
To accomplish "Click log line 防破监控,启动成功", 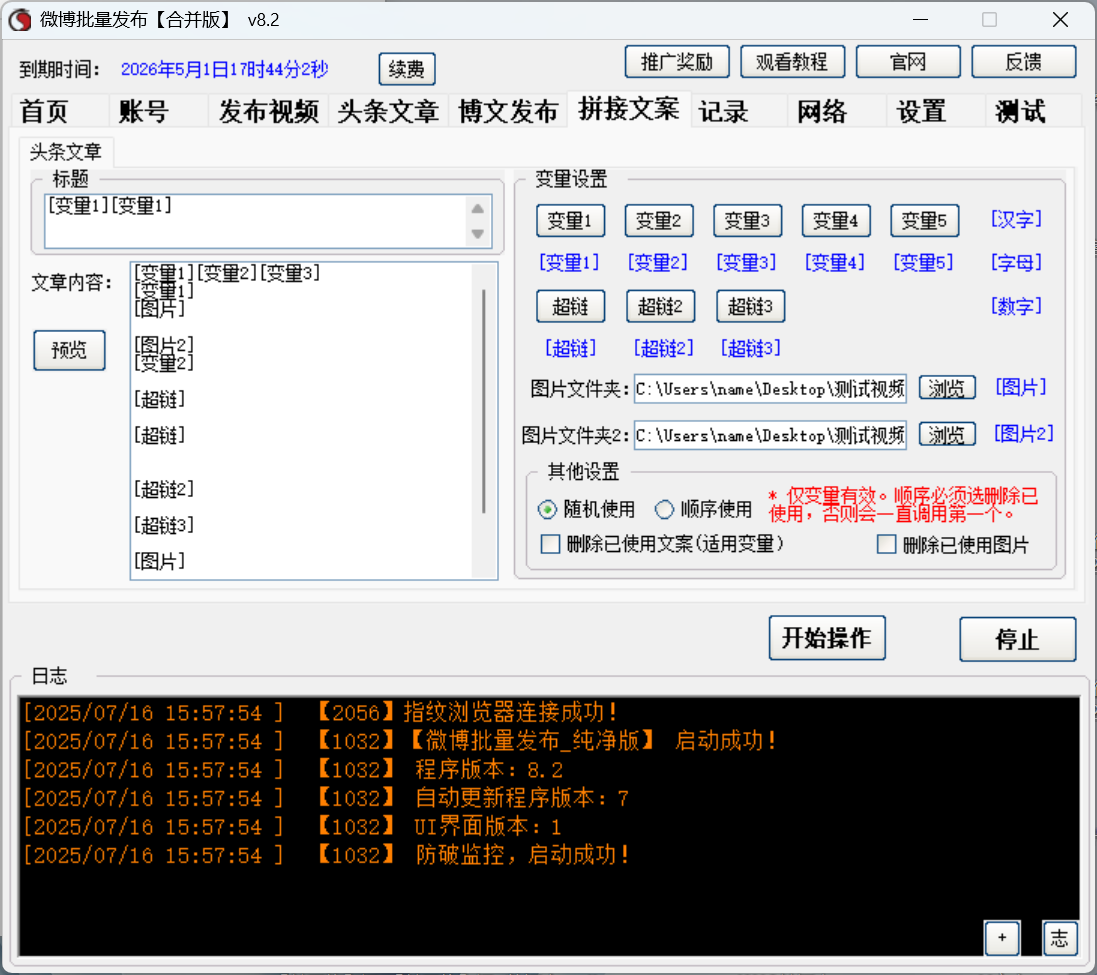I will [x=327, y=855].
